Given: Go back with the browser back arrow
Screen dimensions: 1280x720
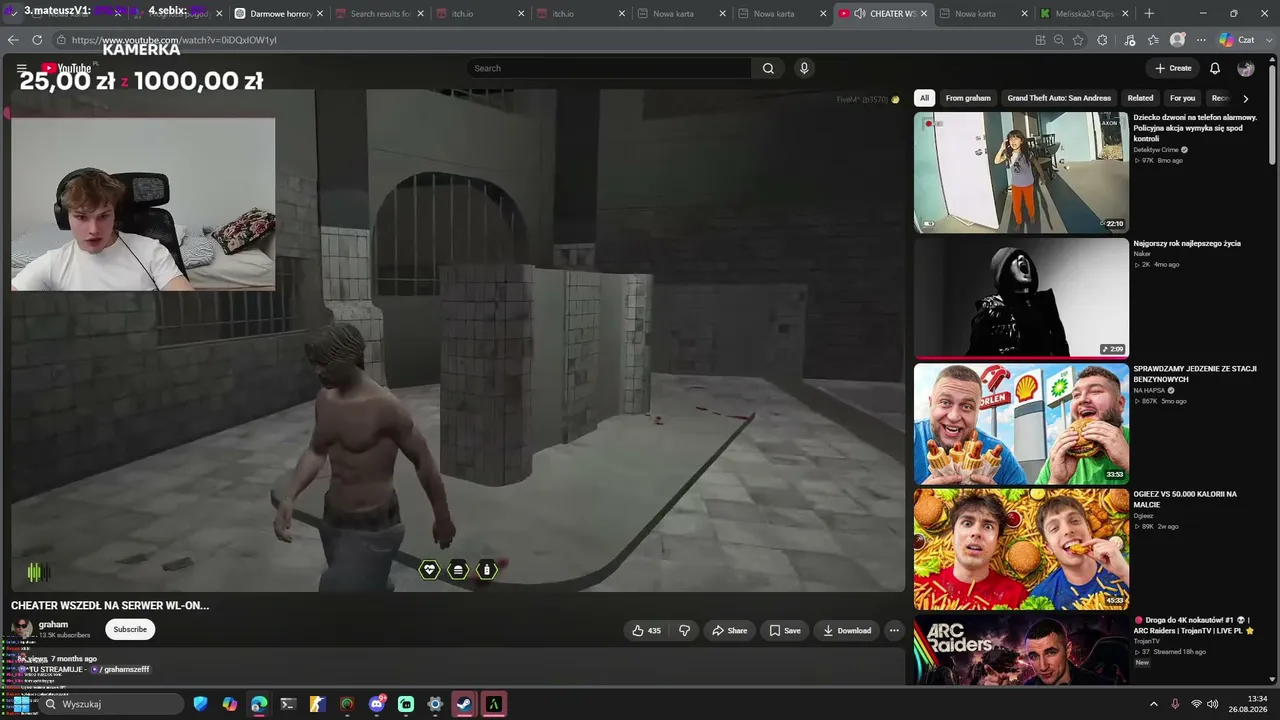Looking at the screenshot, I should [13, 40].
